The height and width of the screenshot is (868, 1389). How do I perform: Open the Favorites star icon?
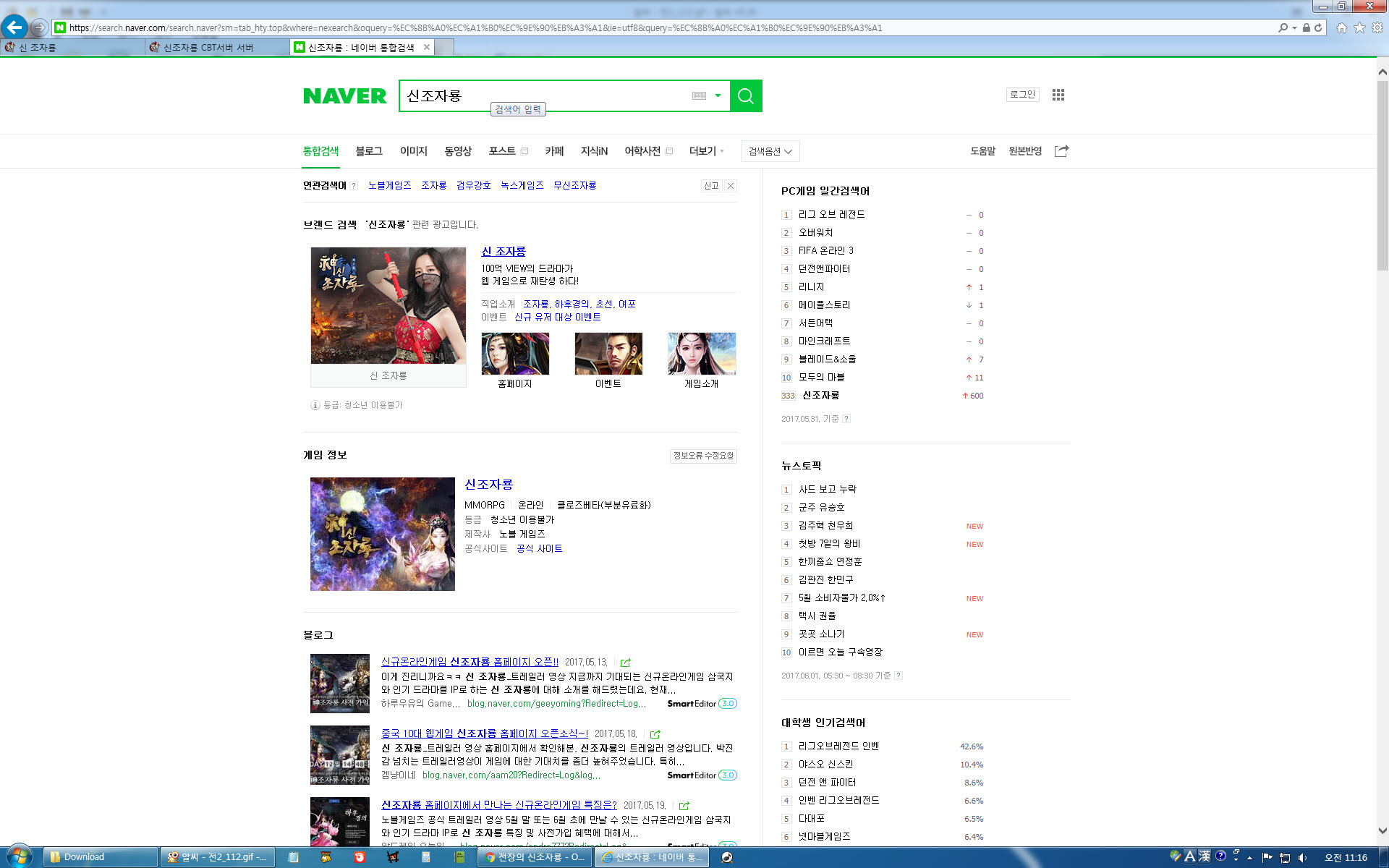[1359, 27]
